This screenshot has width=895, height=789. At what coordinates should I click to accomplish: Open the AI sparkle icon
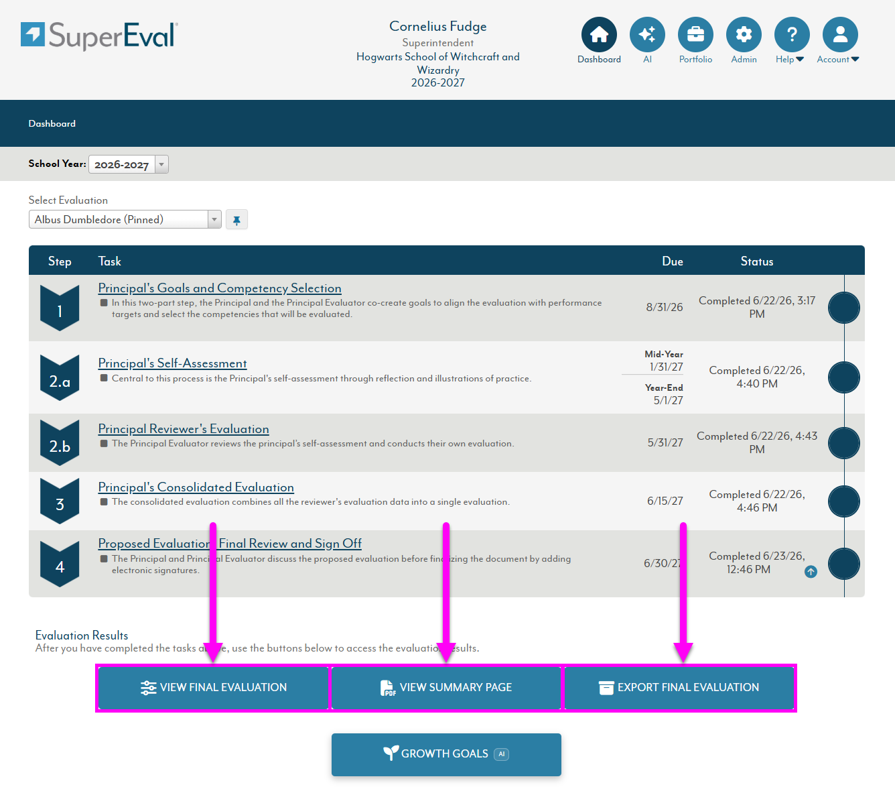click(647, 34)
